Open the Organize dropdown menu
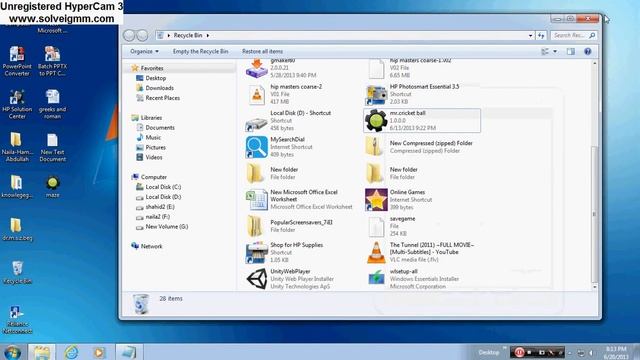The height and width of the screenshot is (360, 640). tap(144, 51)
